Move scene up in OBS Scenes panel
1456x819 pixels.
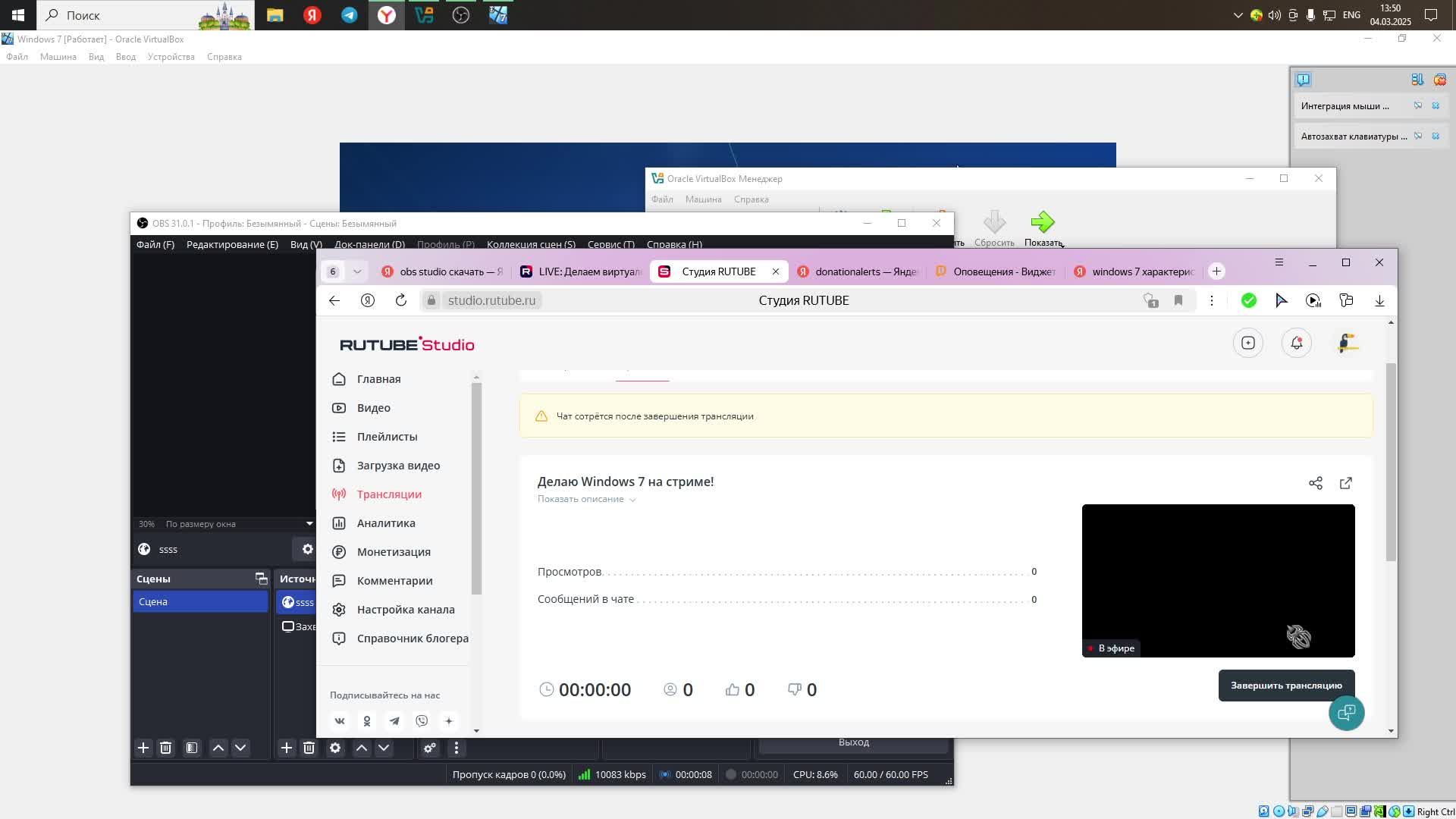point(218,748)
